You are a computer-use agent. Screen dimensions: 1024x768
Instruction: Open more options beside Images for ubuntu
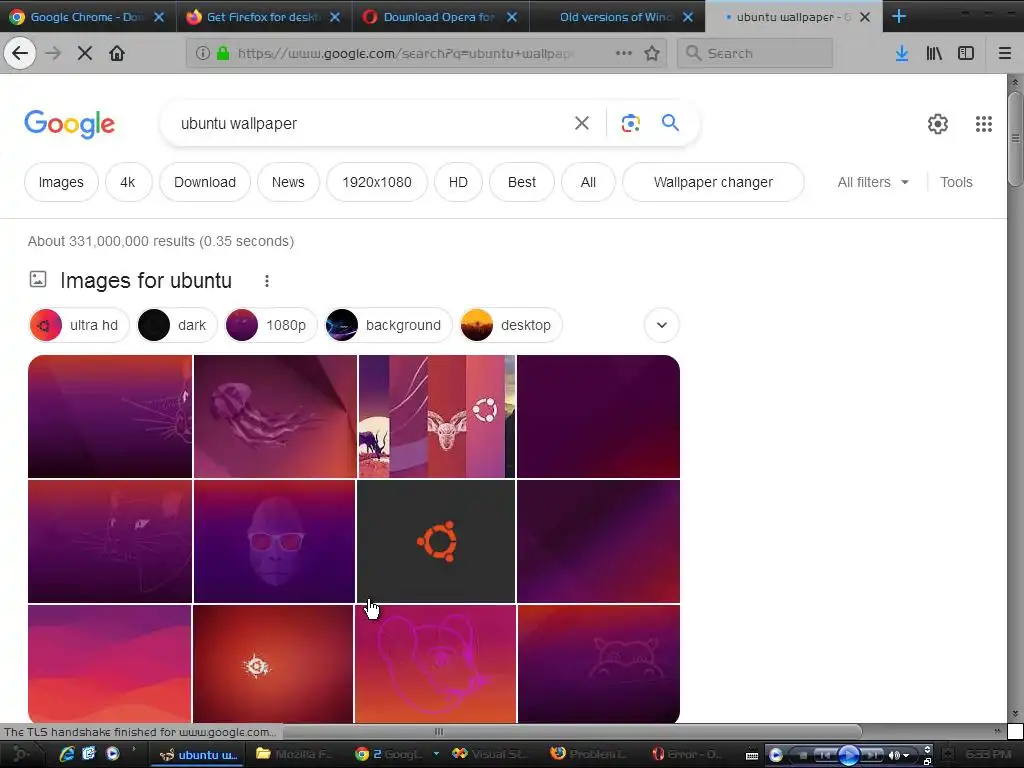(266, 281)
